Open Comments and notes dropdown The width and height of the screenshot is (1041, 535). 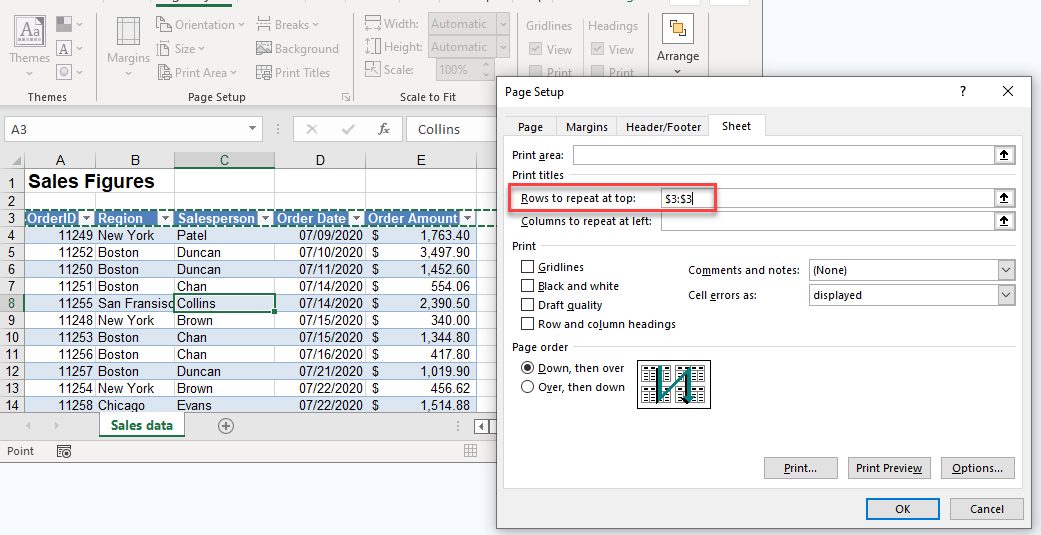tap(1006, 270)
